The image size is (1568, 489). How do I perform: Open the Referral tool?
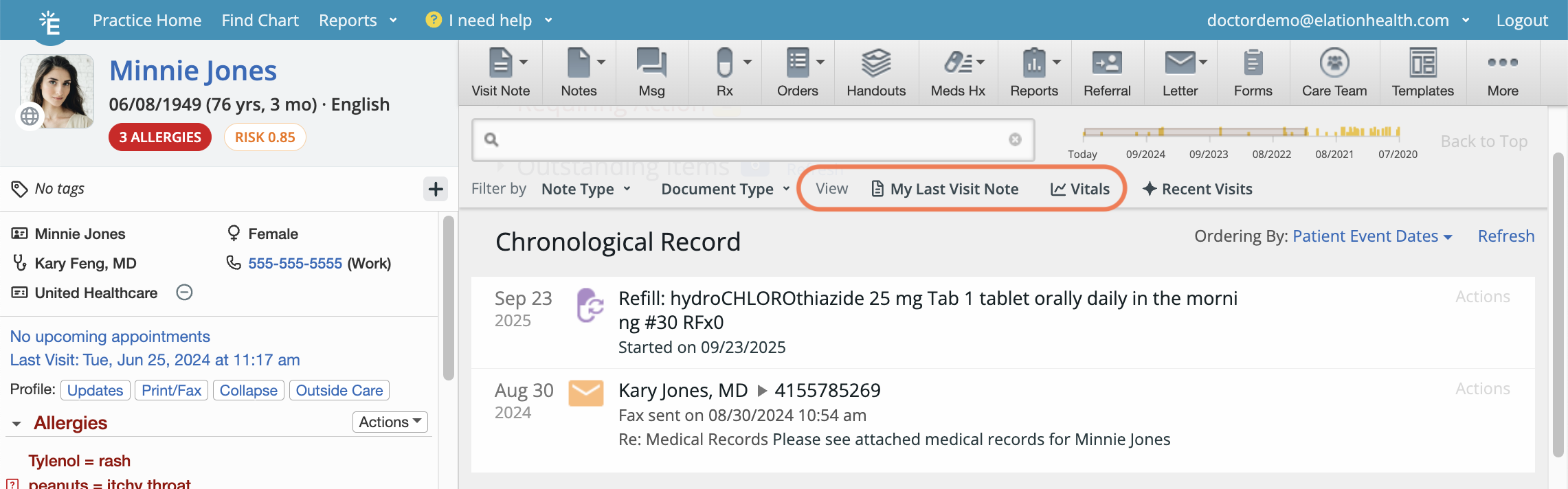1106,73
